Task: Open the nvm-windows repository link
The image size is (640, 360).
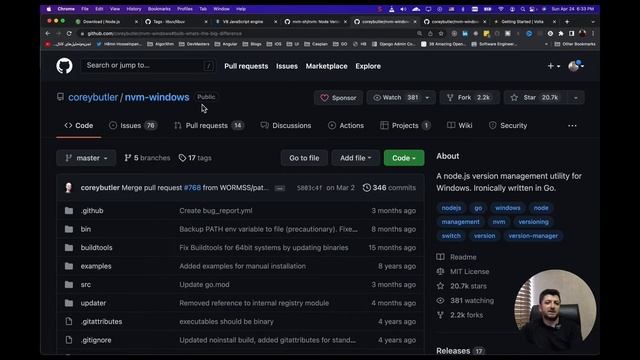Action: click(157, 97)
